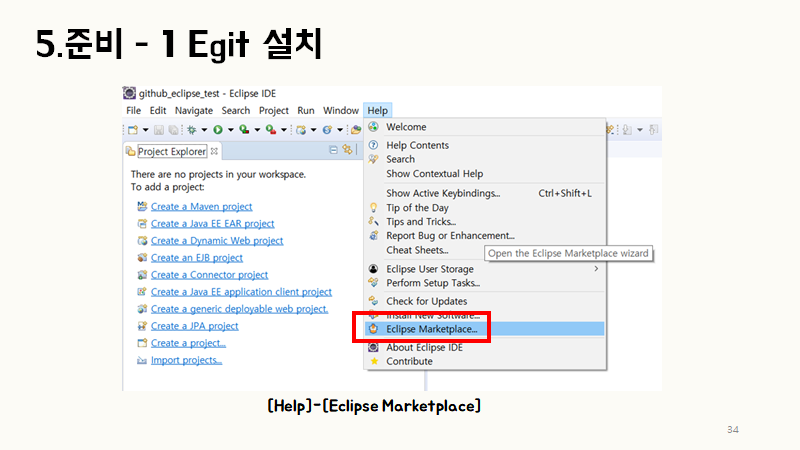Click Create a Java EE application client project
The height and width of the screenshot is (450, 800).
click(241, 292)
